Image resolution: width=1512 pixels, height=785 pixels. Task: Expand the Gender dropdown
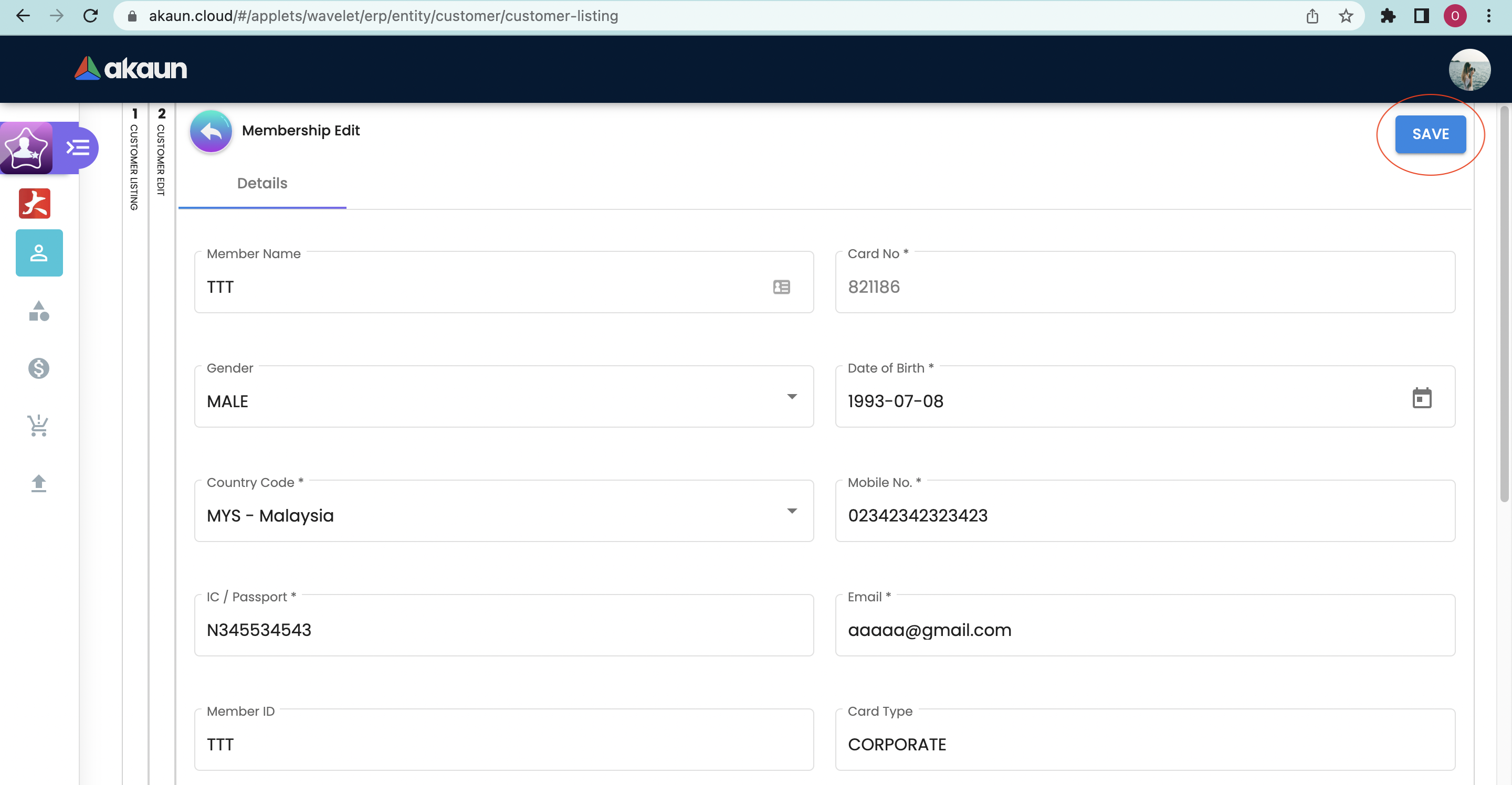click(x=791, y=397)
